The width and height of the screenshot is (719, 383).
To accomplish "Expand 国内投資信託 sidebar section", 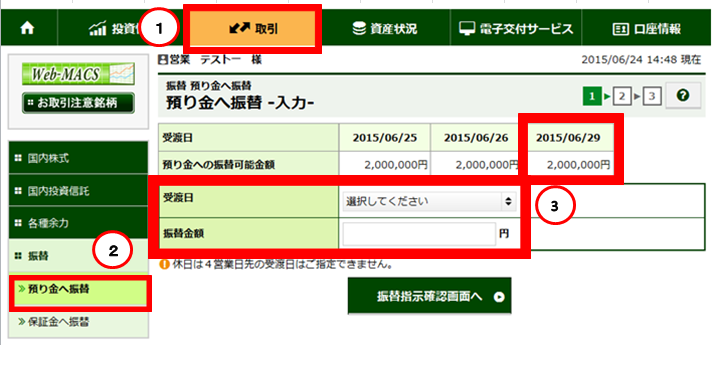I will click(x=78, y=191).
